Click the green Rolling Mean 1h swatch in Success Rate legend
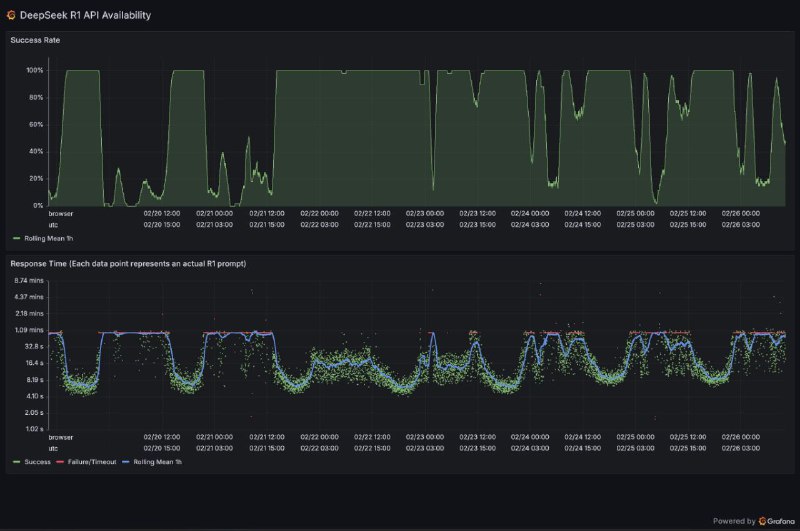Image resolution: width=800 pixels, height=531 pixels. pos(16,239)
